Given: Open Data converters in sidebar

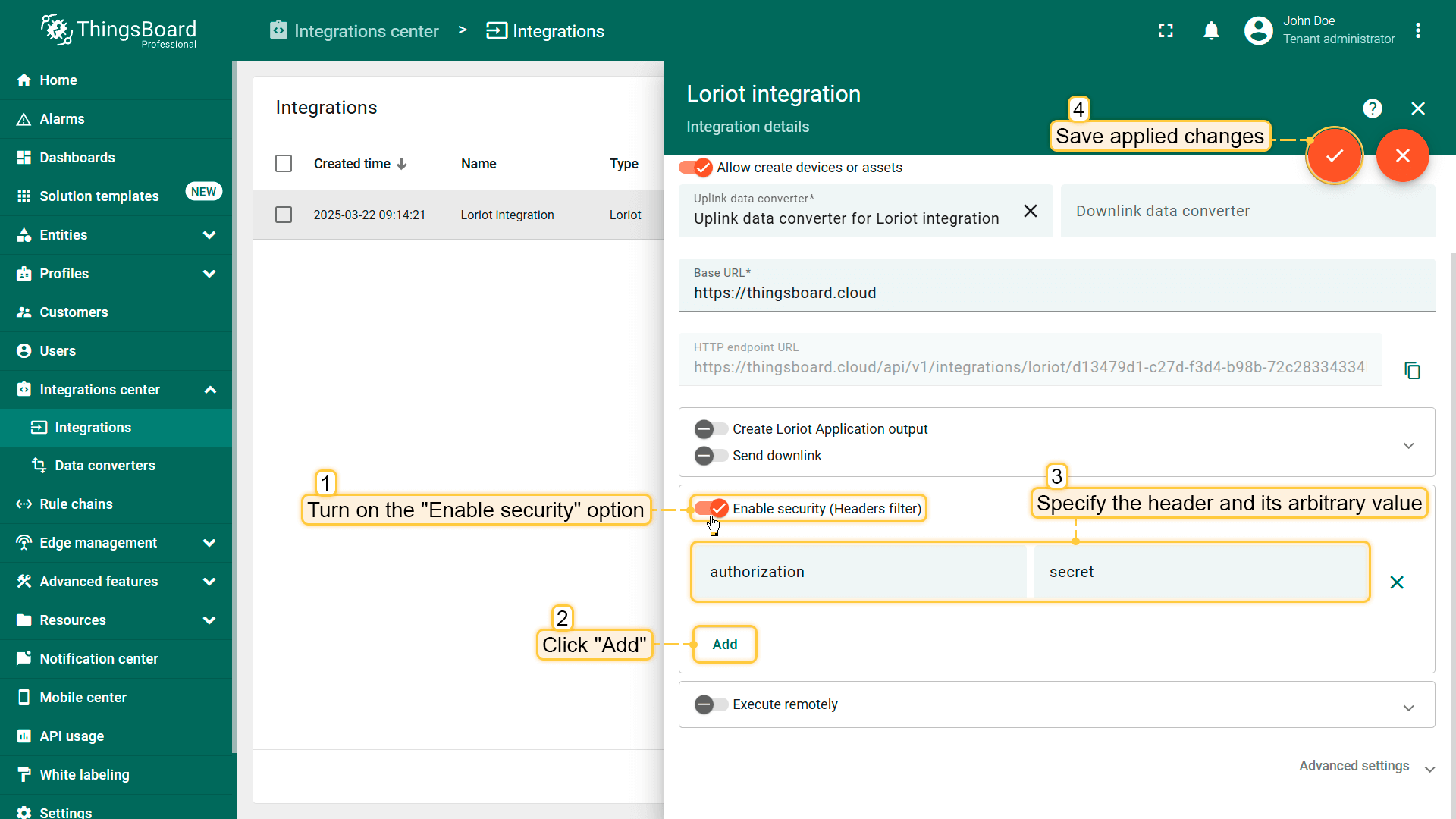Looking at the screenshot, I should click(x=105, y=466).
